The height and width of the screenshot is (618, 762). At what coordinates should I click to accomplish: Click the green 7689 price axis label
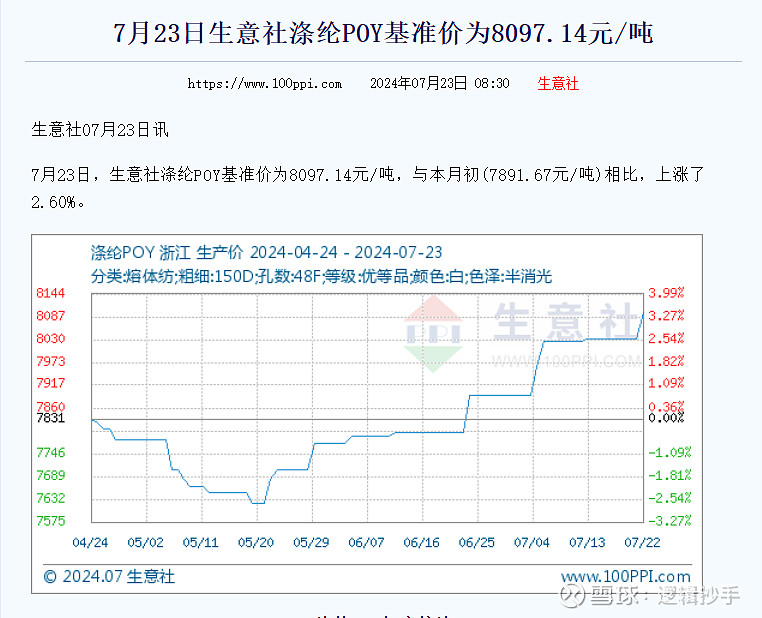51,475
